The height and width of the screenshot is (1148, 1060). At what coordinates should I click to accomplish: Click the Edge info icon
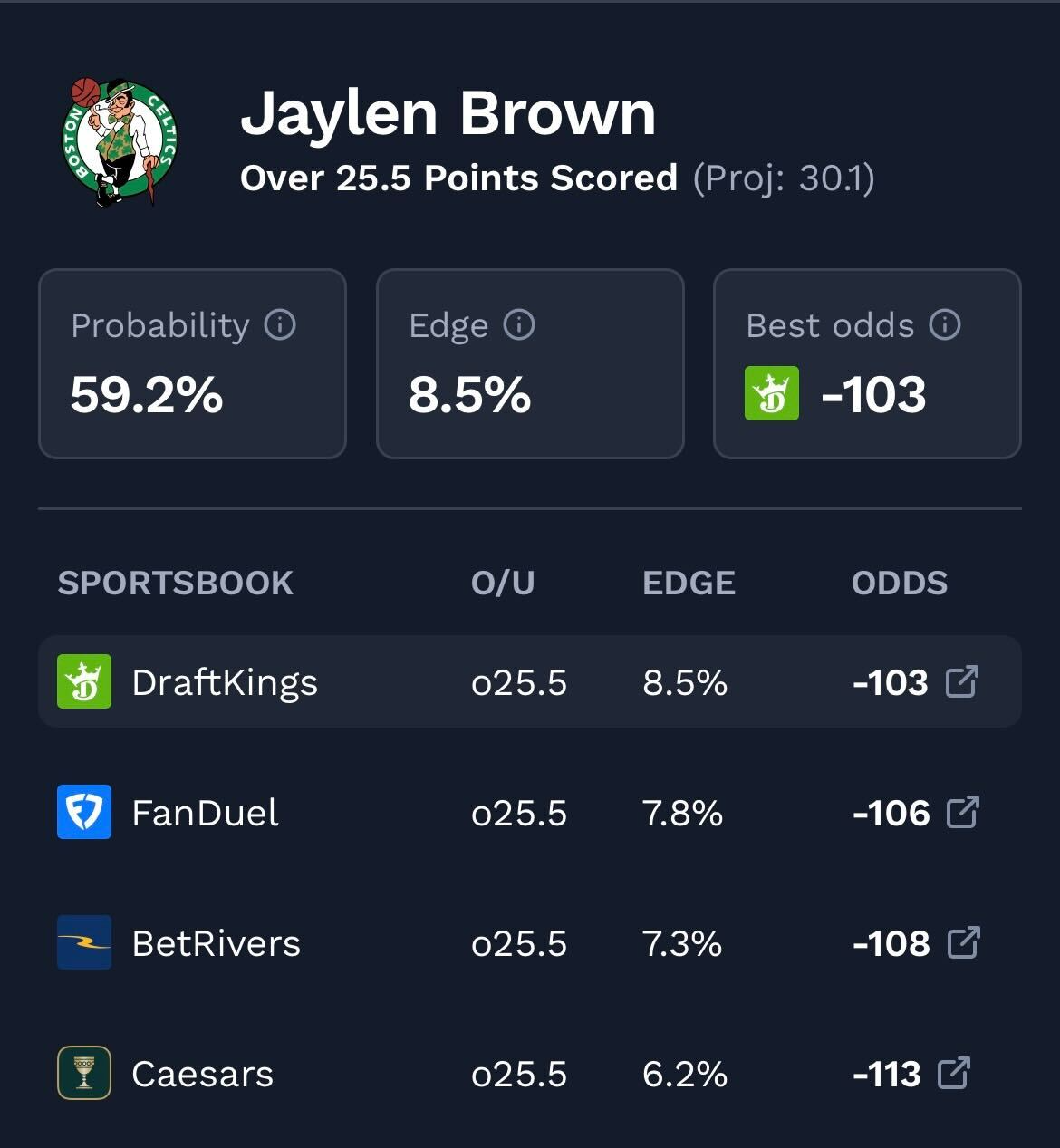tap(519, 324)
